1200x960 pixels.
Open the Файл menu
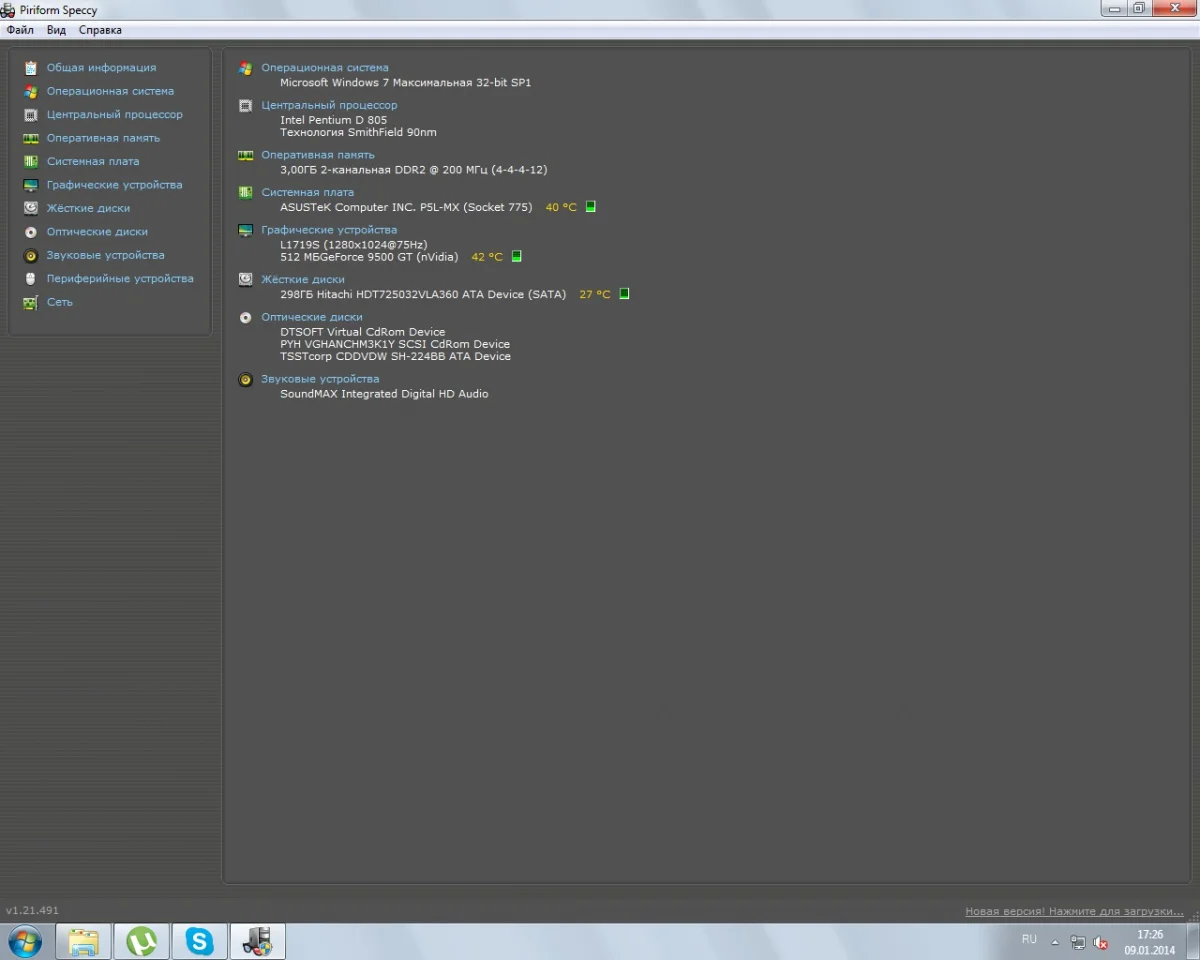20,30
